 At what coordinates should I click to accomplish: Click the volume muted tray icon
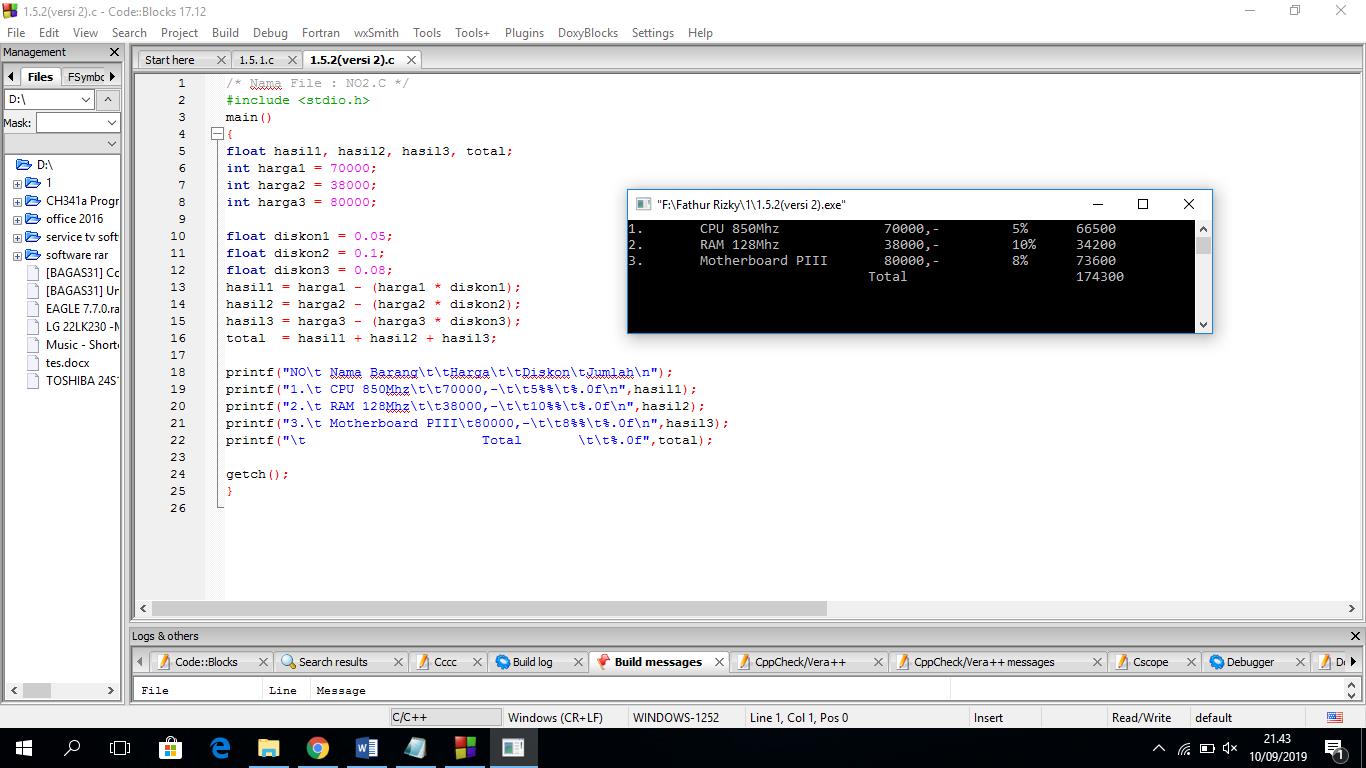click(1230, 748)
